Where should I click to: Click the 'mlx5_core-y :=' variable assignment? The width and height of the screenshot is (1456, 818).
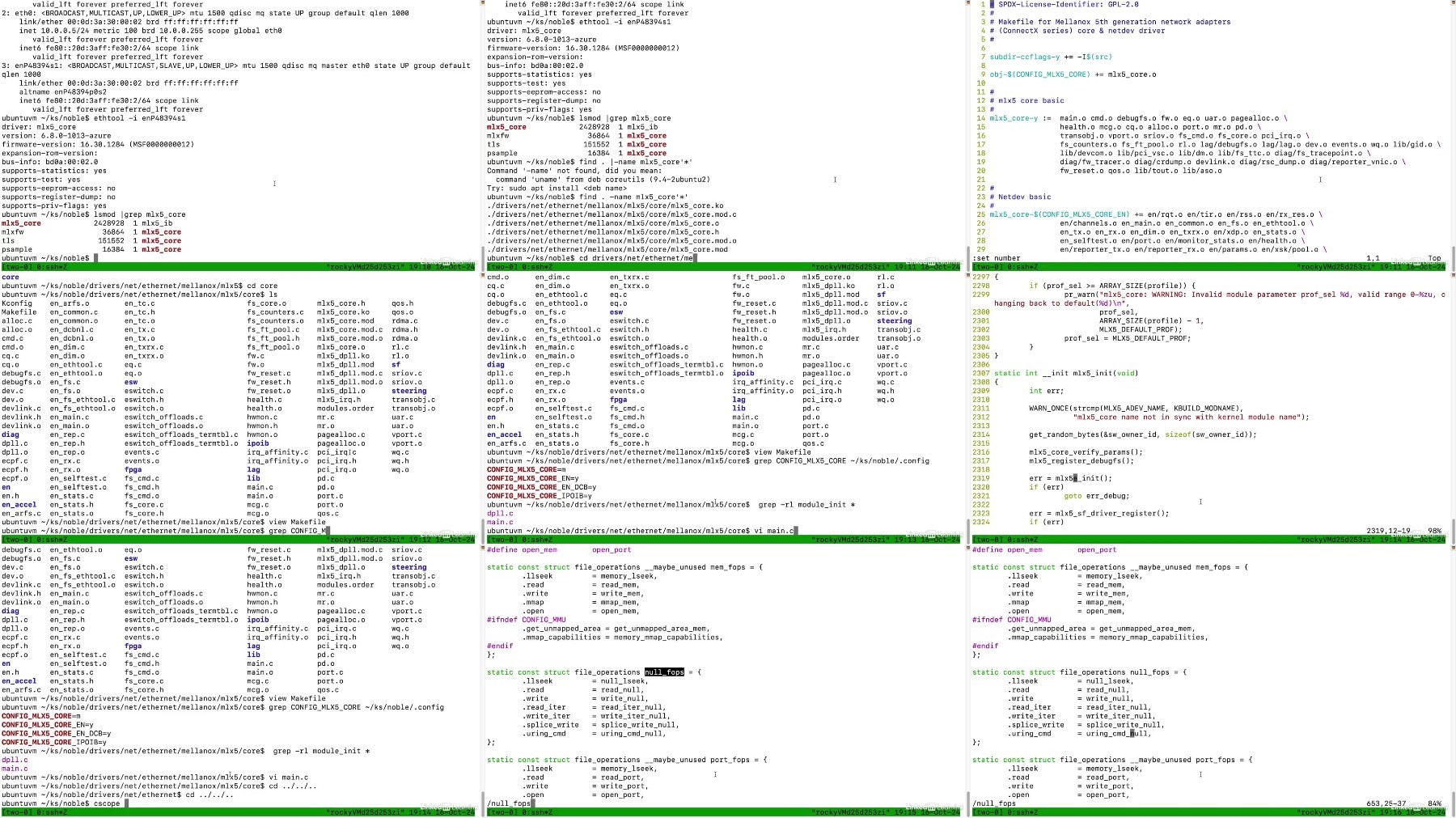pyautogui.click(x=1020, y=118)
